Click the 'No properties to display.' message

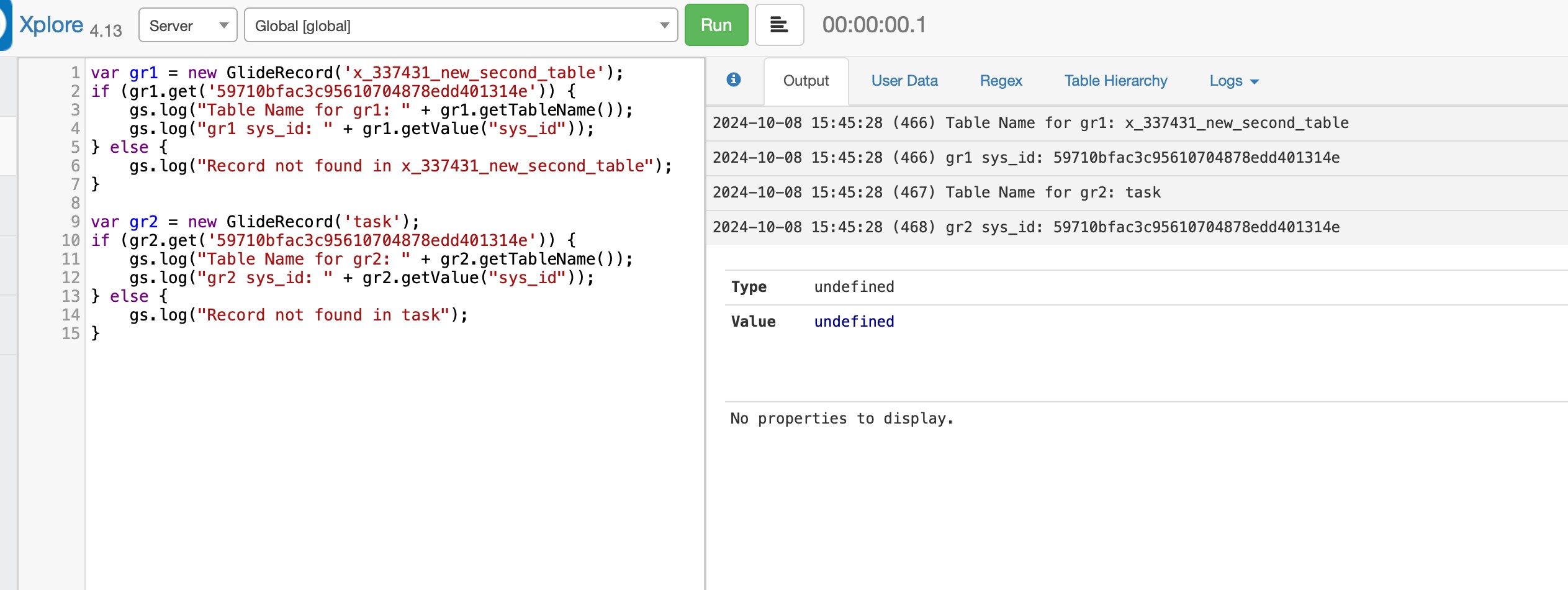pyautogui.click(x=842, y=419)
